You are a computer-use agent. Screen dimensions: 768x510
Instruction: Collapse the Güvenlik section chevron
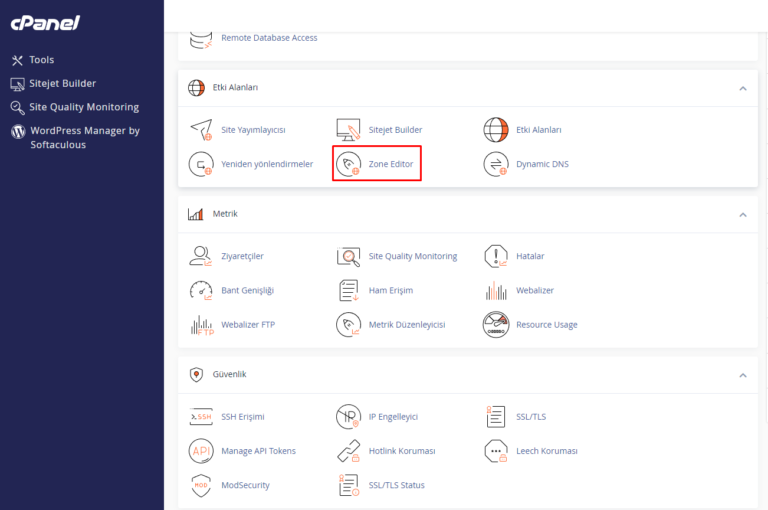click(742, 375)
